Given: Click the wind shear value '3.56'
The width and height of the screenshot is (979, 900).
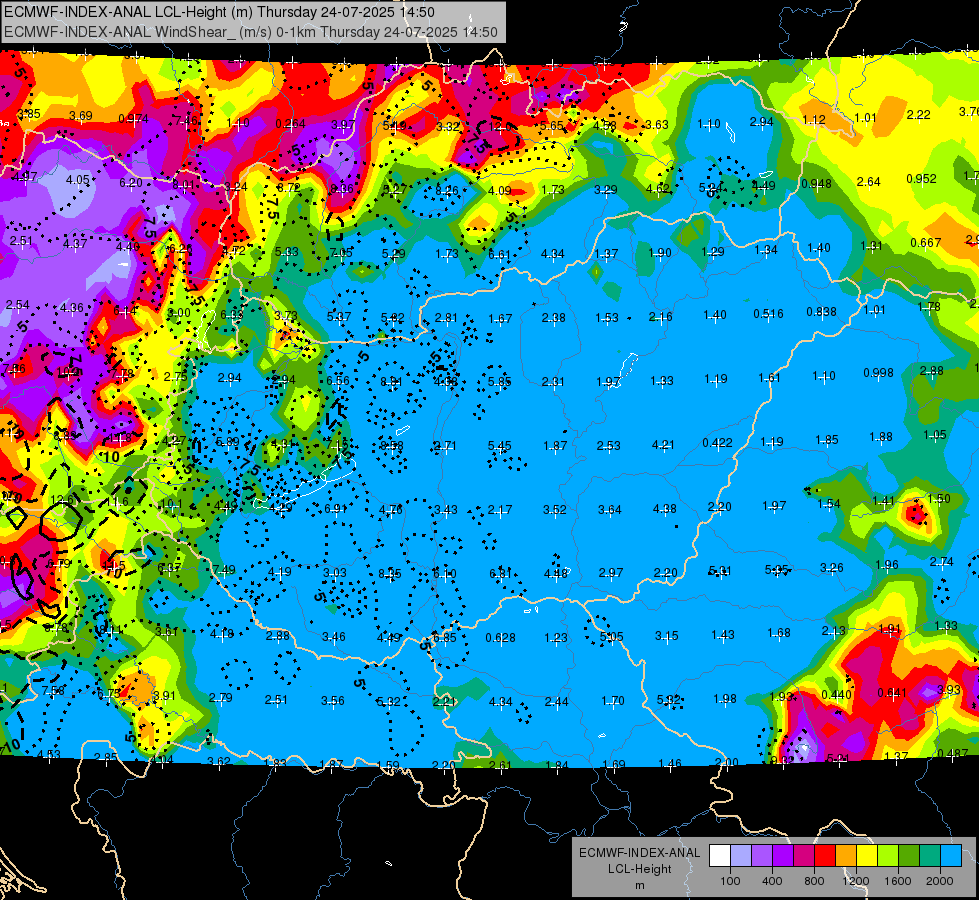Looking at the screenshot, I should tap(333, 701).
